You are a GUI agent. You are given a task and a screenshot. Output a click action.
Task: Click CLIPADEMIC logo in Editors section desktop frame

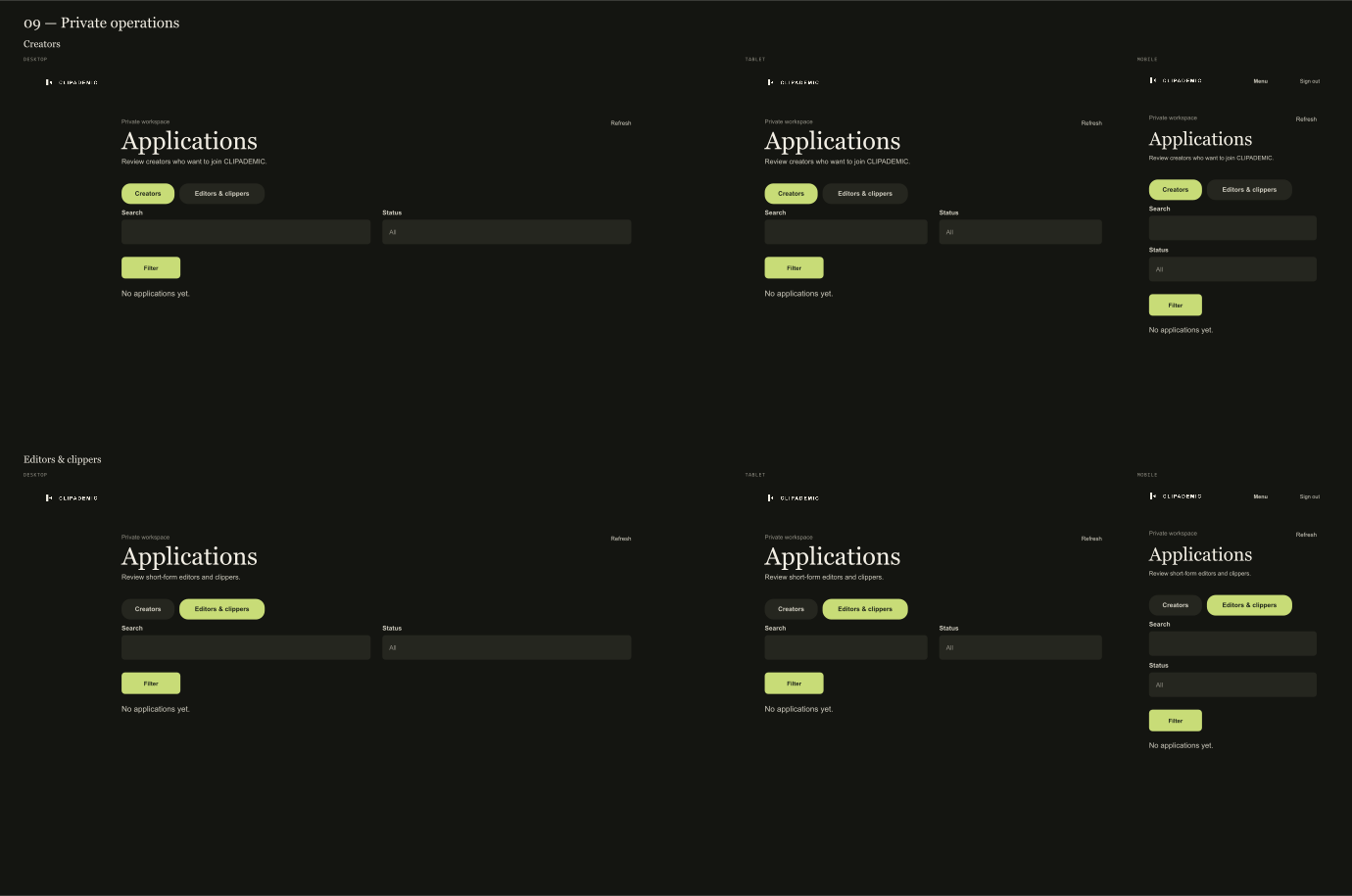tap(72, 497)
